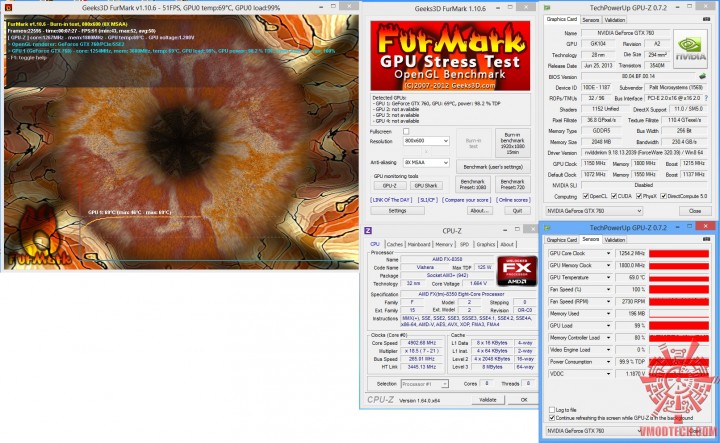Click Benchmark (user's settings) button

493,167
